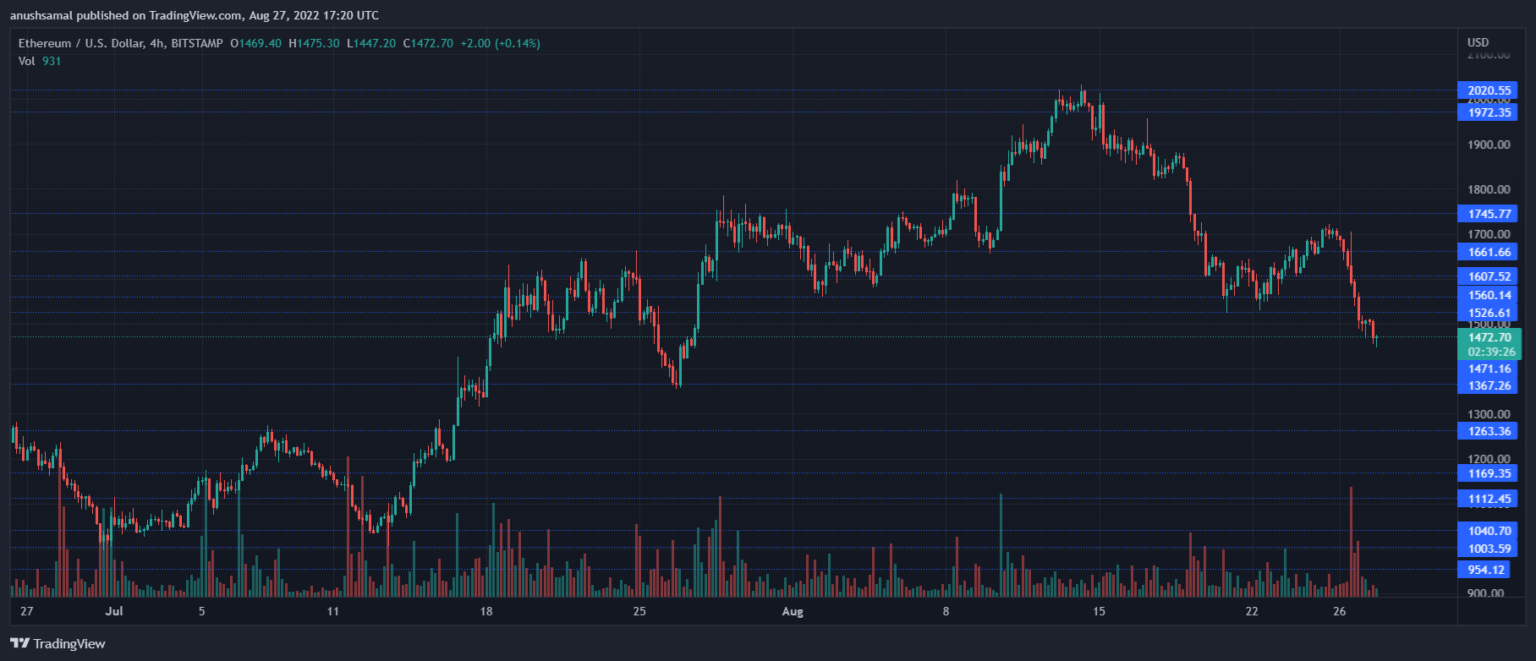Select the 1560.14 price level label
Viewport: 1536px width, 661px height.
[x=1489, y=295]
